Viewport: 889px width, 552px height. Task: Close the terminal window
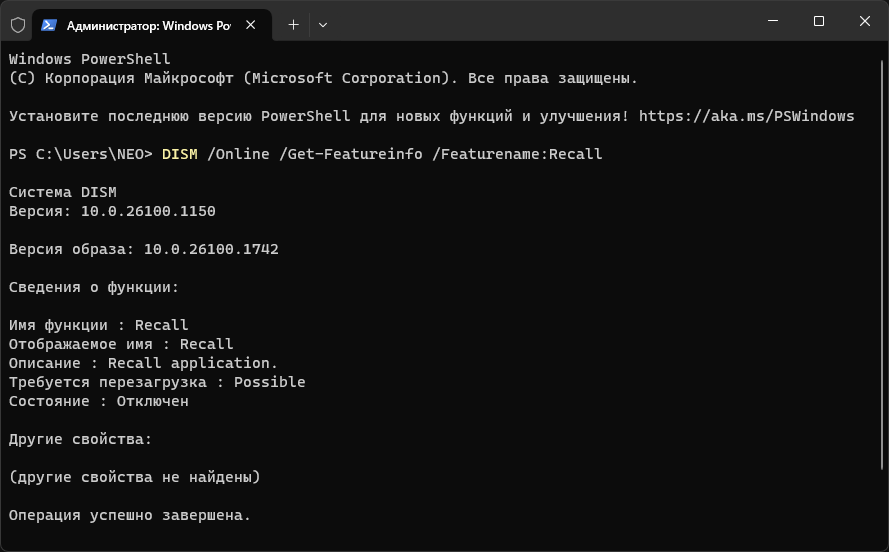click(x=865, y=21)
